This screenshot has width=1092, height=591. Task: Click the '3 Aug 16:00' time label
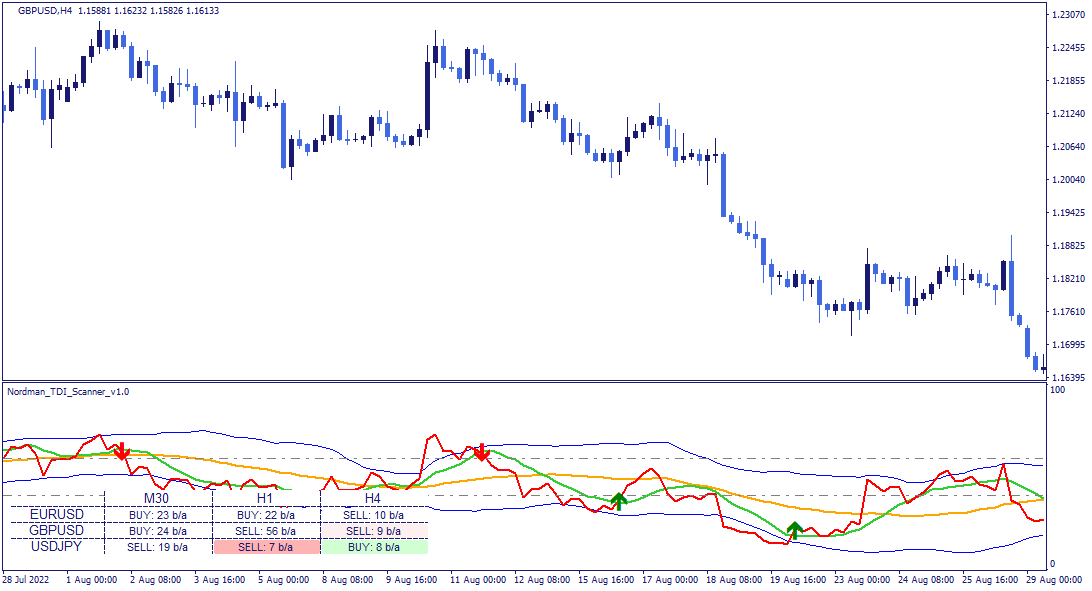coord(219,579)
